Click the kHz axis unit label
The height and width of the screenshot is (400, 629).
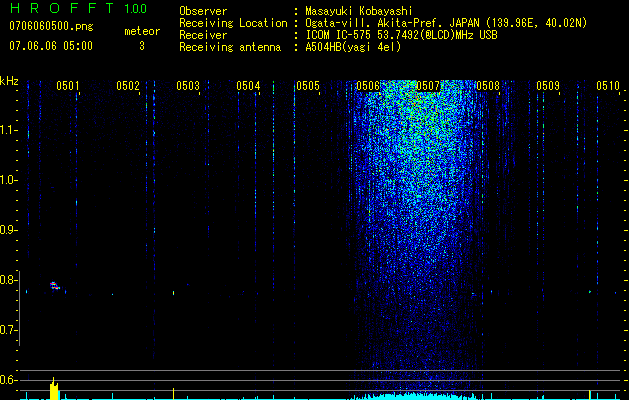tap(9, 81)
